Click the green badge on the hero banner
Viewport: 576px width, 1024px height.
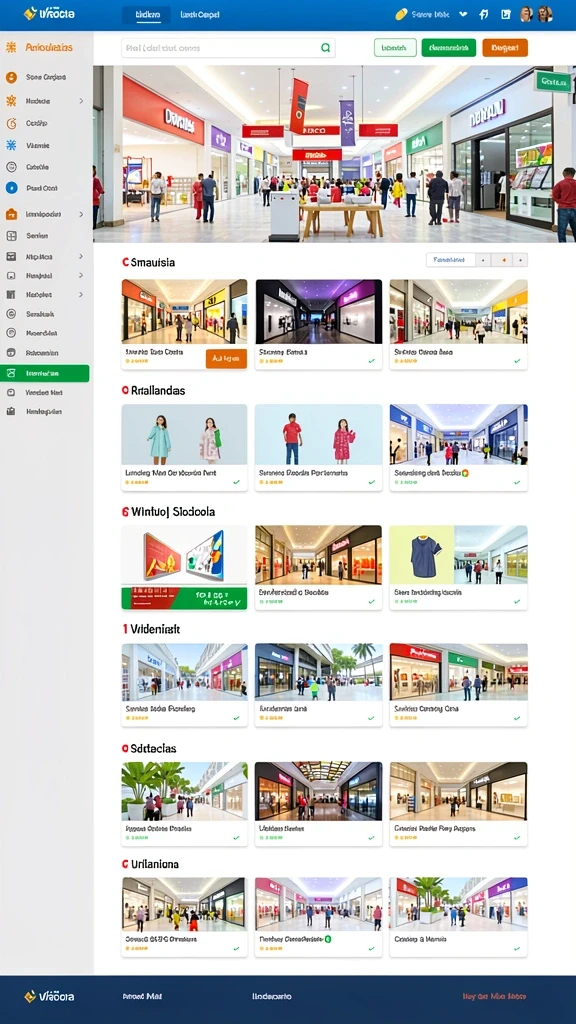pyautogui.click(x=553, y=82)
